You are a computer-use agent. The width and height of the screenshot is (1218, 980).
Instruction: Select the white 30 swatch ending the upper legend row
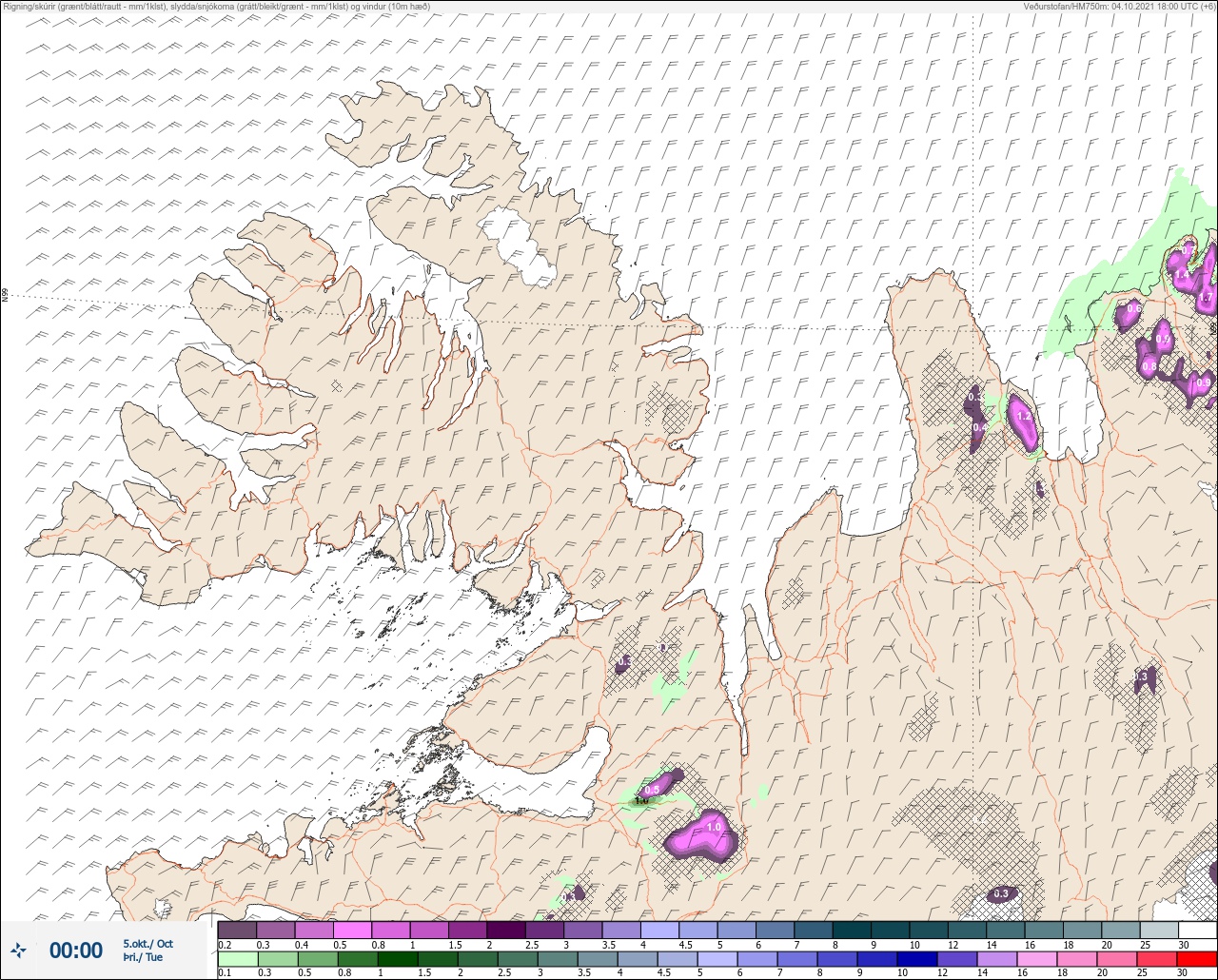1198,930
